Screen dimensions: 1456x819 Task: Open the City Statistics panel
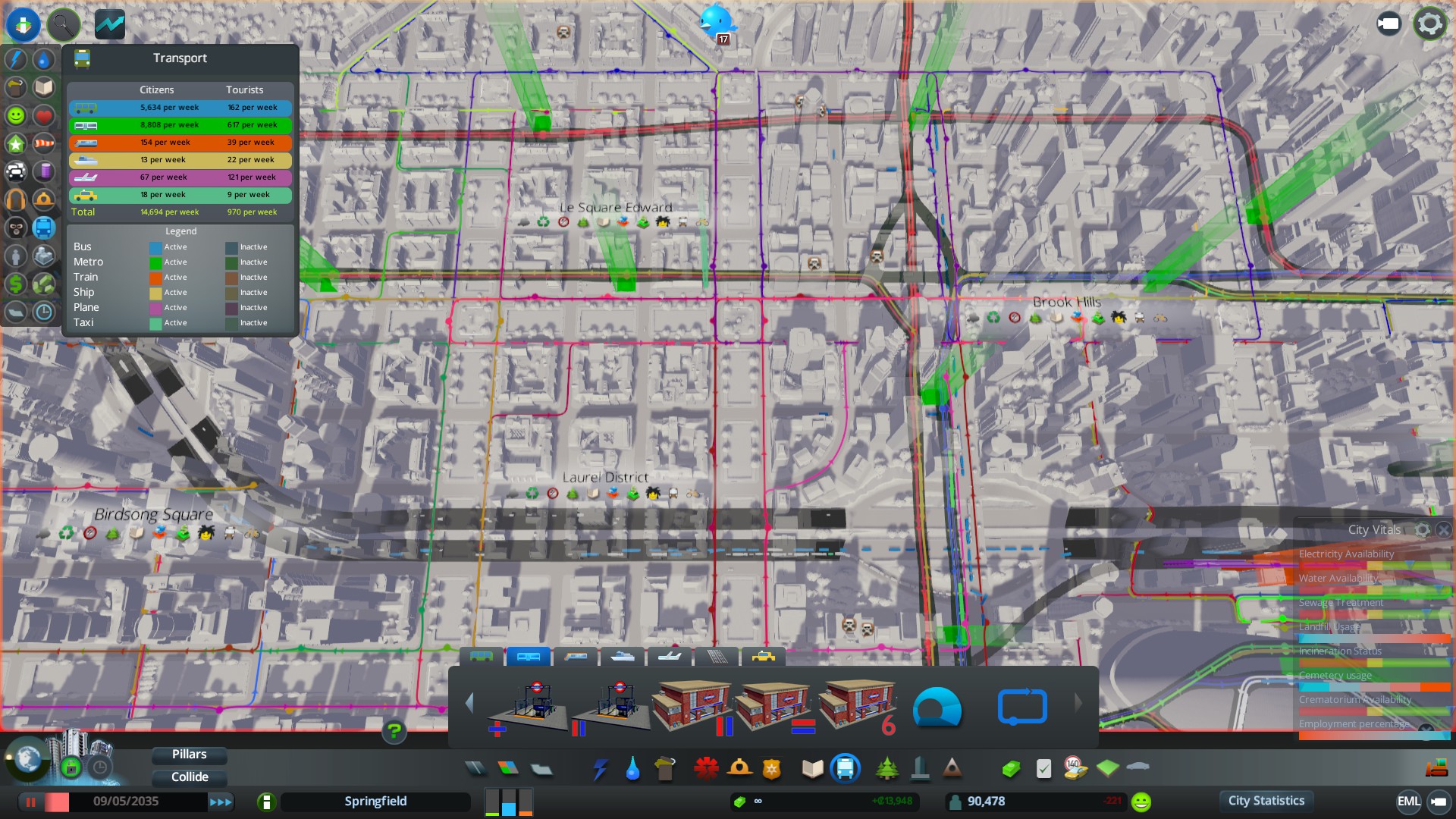pos(1266,801)
